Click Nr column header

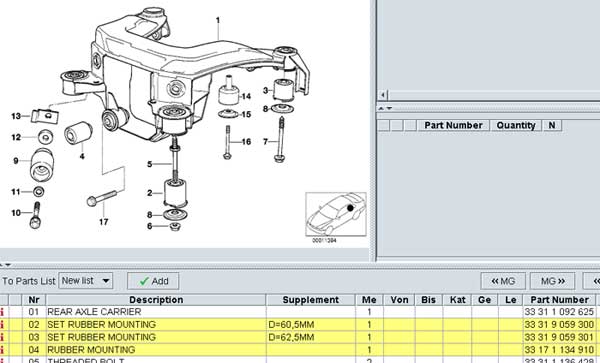coord(34,300)
